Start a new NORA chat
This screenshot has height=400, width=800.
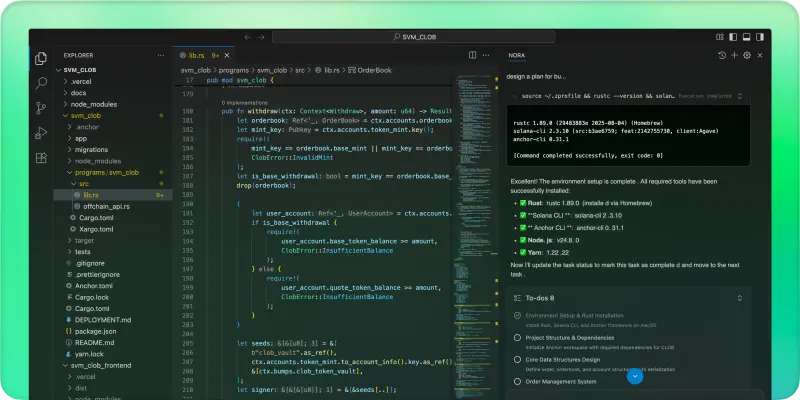coord(733,55)
